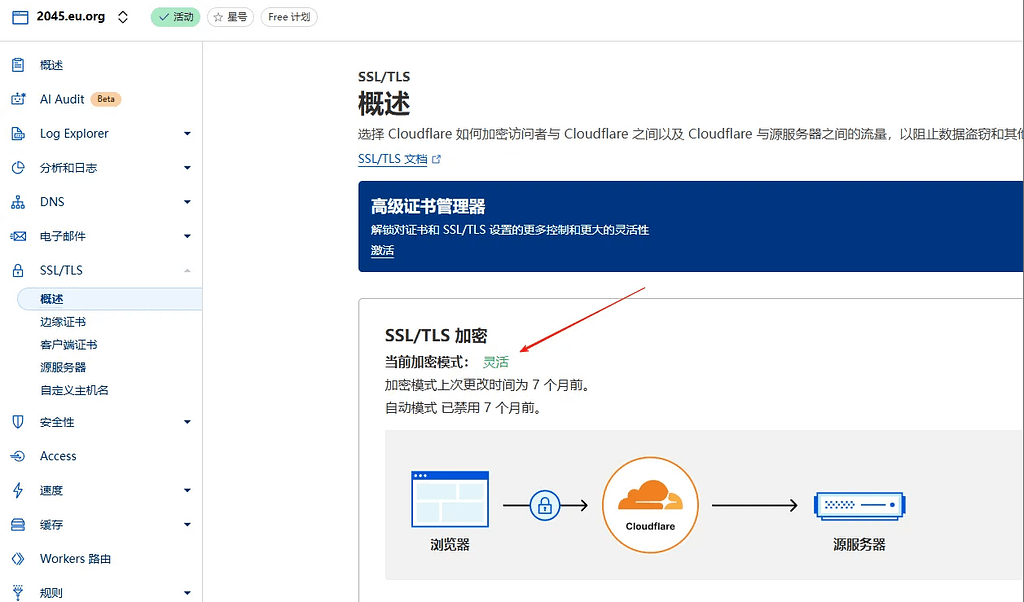Click 激活 in the 高级证书管理器 banner

(381, 250)
